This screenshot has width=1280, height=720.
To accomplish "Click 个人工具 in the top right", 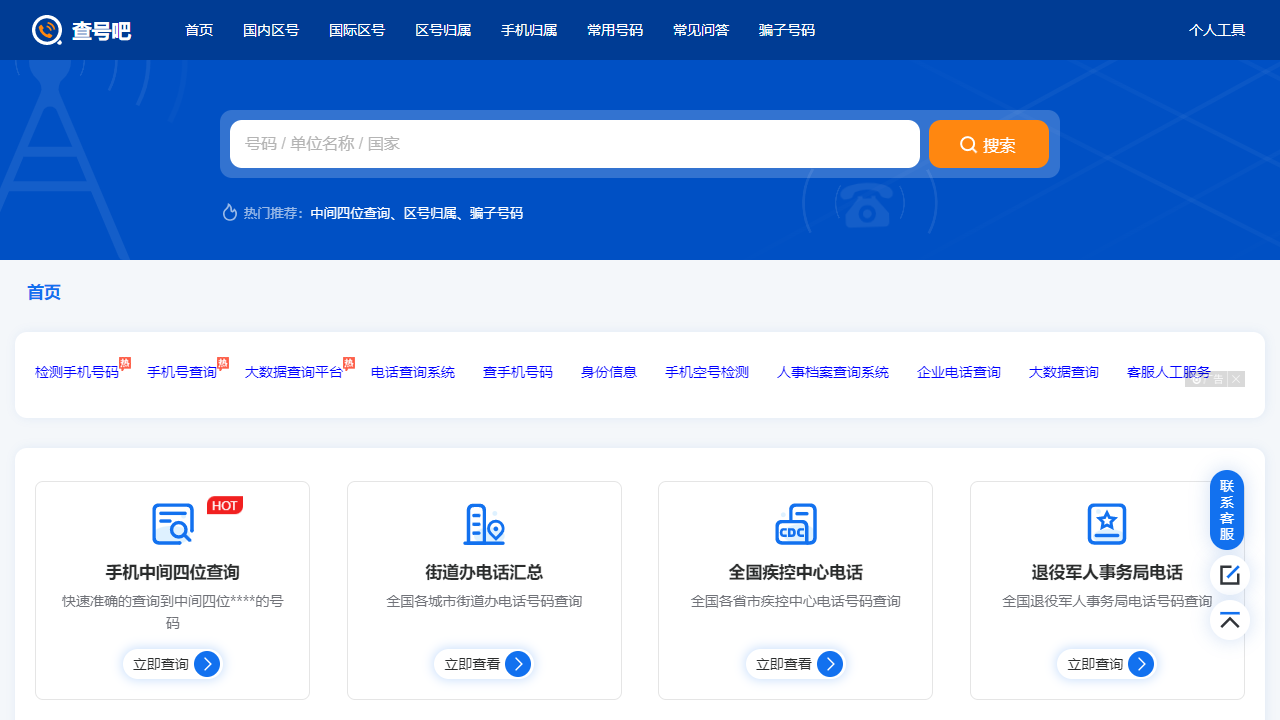I will (1217, 30).
